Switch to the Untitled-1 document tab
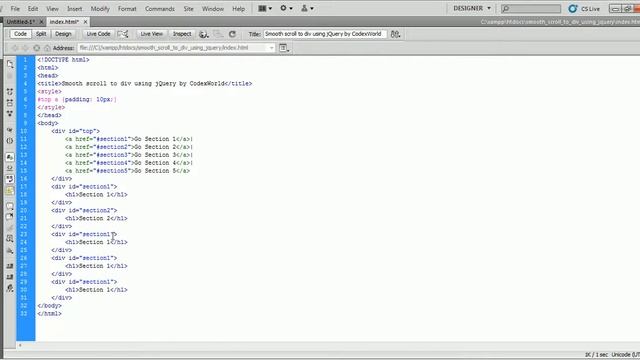Screen dimensions: 640x360 click(20, 22)
